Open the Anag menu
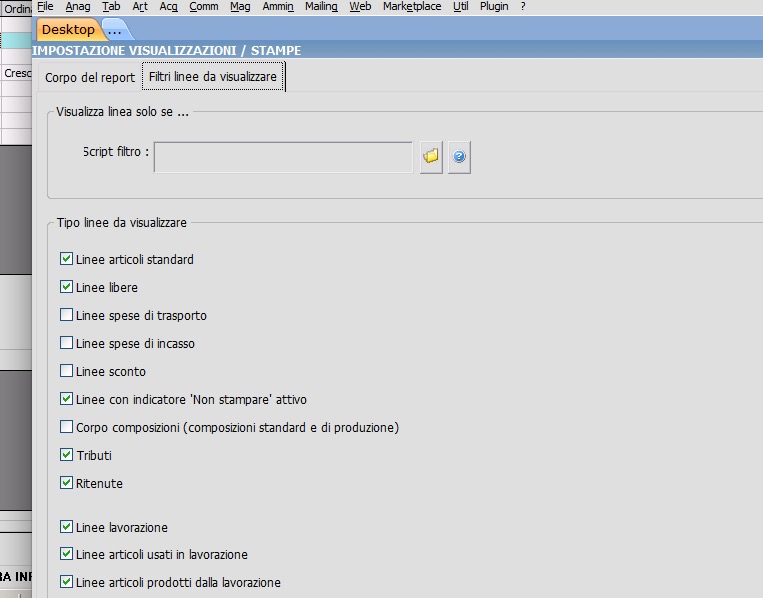 coord(78,6)
